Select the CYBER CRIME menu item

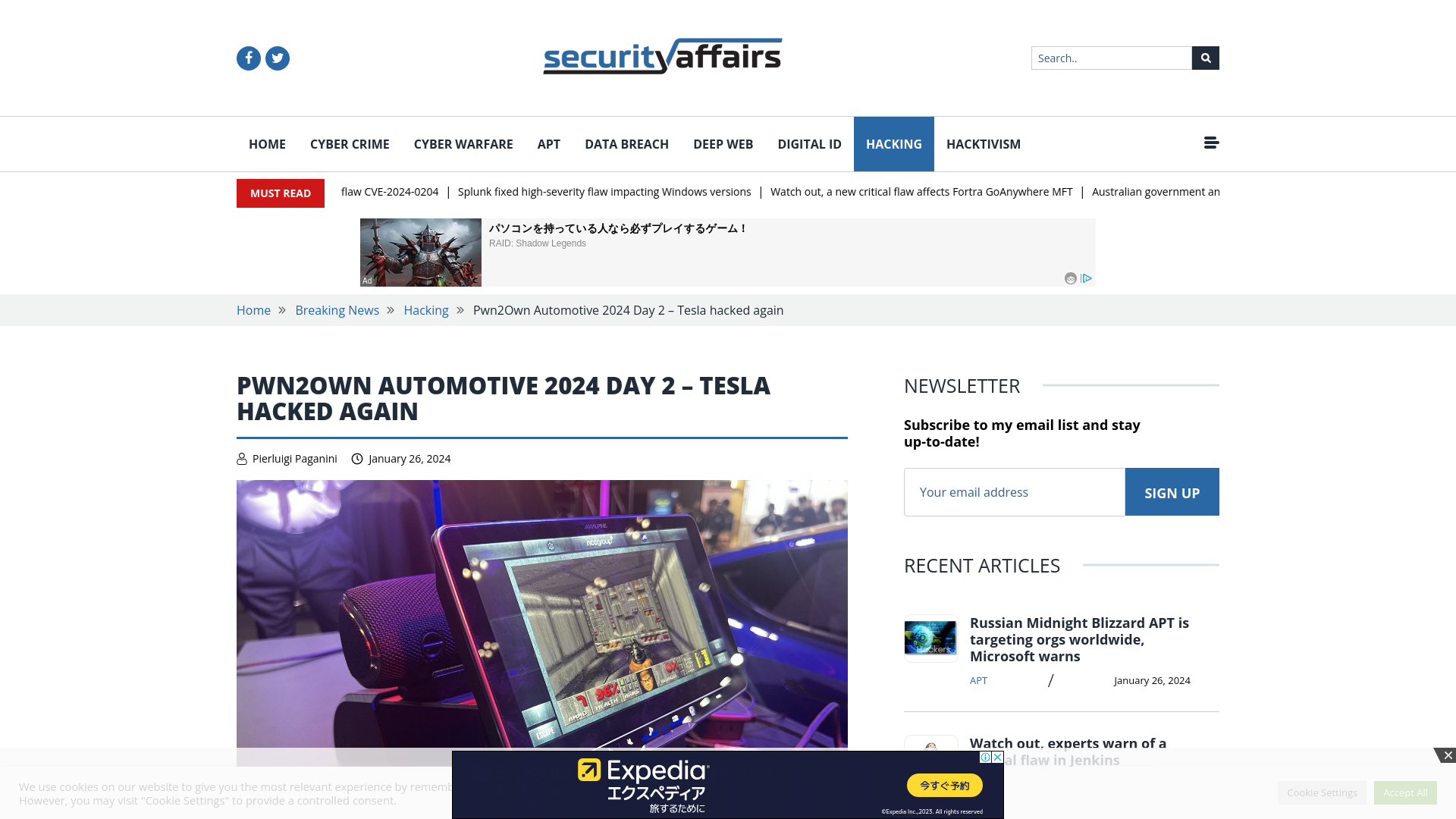click(x=349, y=144)
